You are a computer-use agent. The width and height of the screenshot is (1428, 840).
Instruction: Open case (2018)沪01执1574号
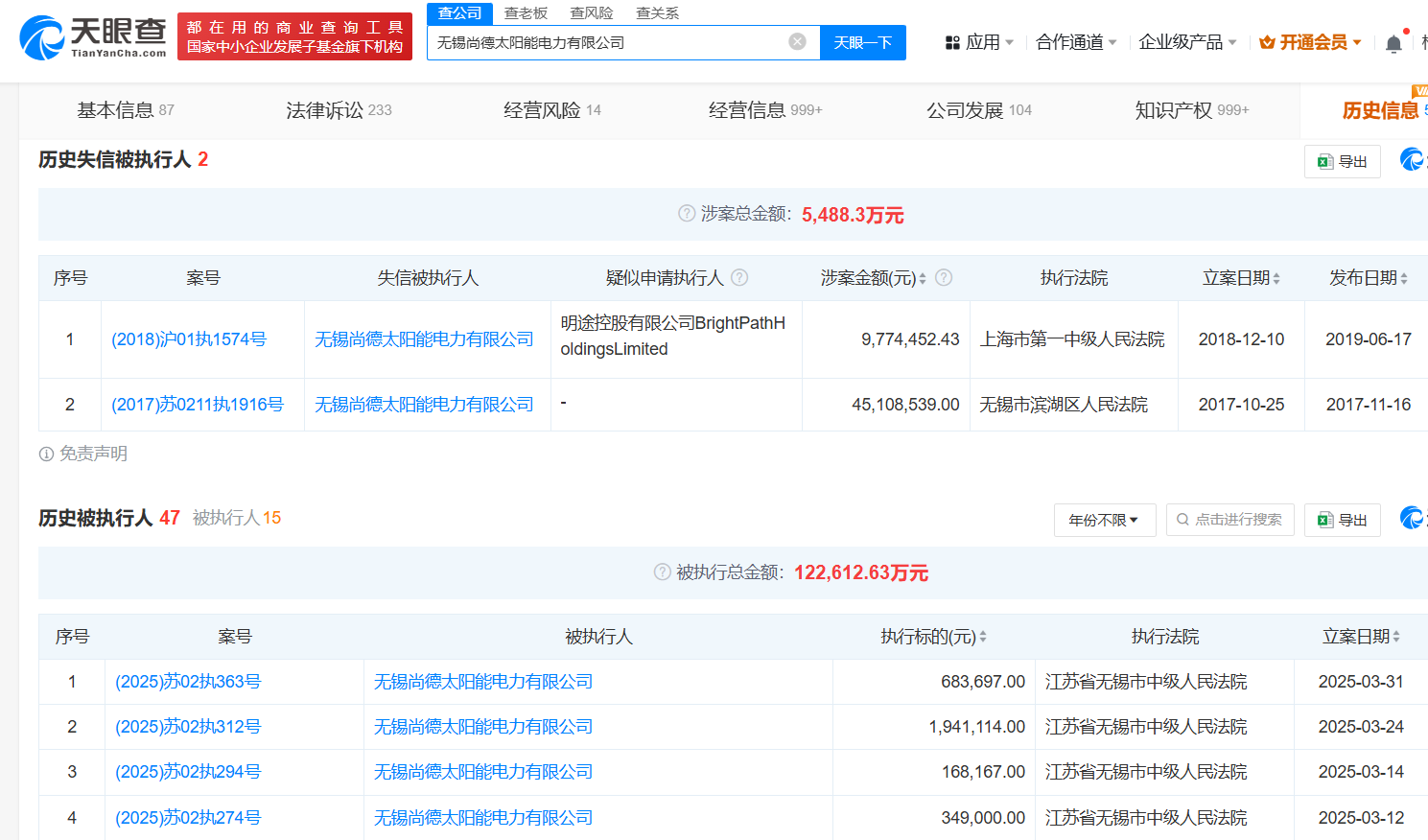pos(189,339)
